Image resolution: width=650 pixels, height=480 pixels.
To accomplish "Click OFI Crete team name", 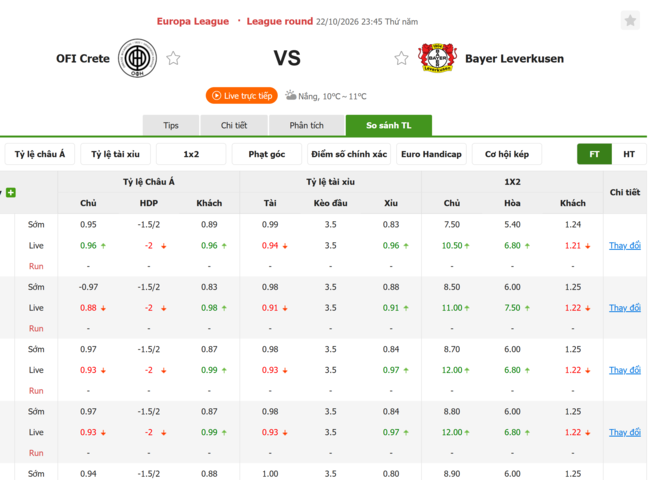I will 83,58.
